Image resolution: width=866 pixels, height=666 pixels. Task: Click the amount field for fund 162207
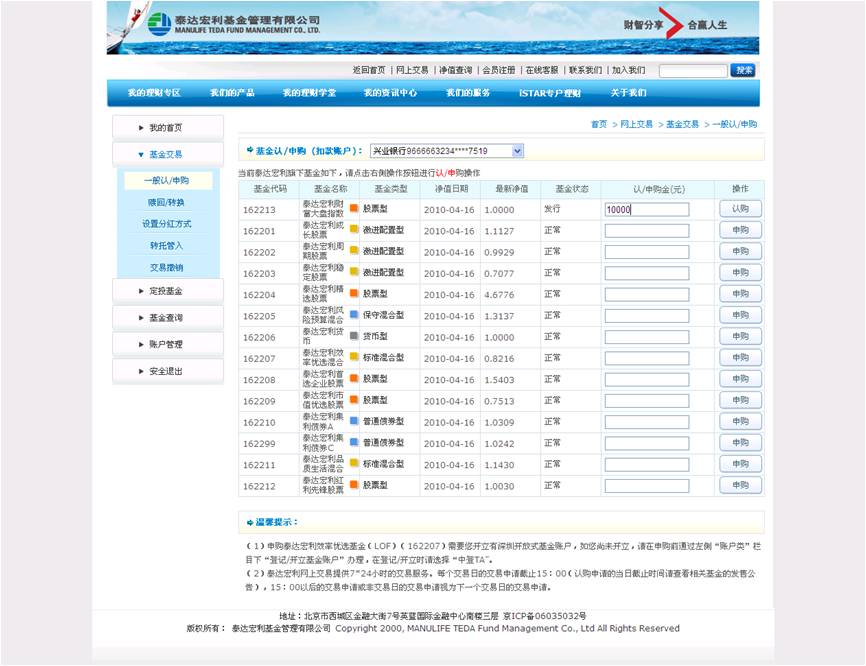[x=647, y=358]
